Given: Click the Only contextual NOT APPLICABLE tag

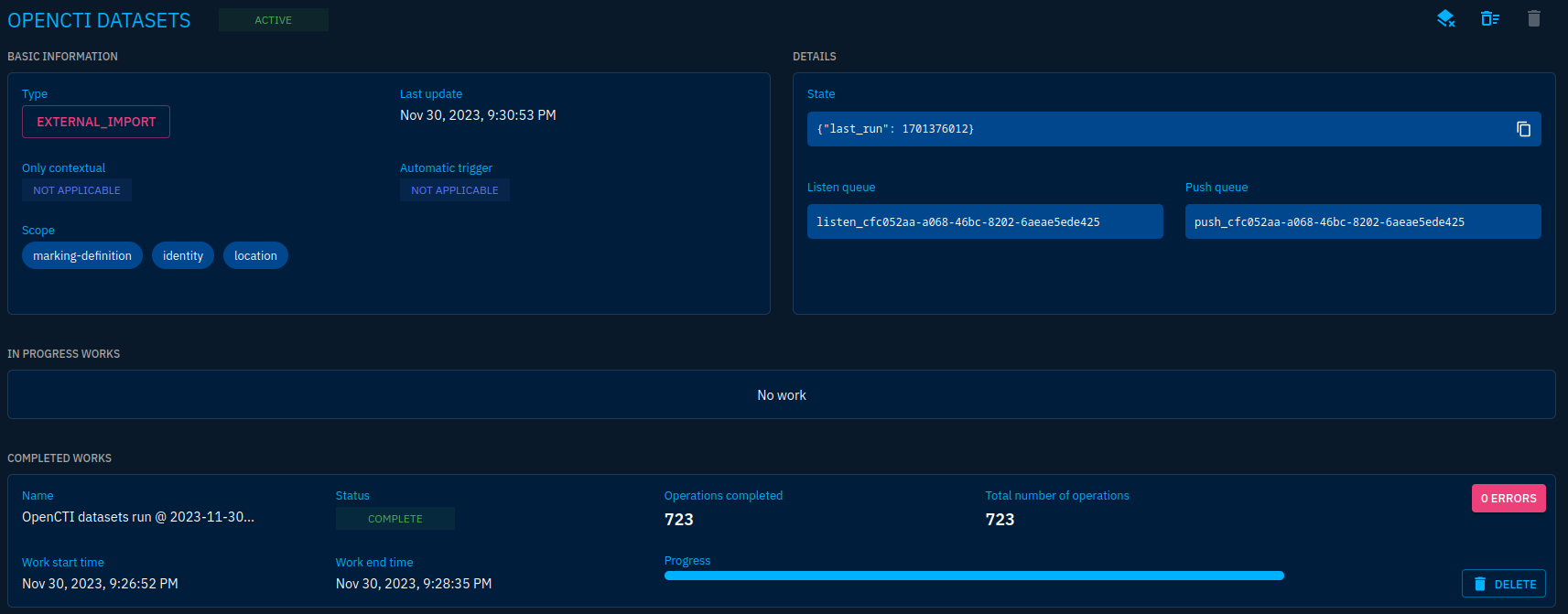Looking at the screenshot, I should (x=77, y=190).
